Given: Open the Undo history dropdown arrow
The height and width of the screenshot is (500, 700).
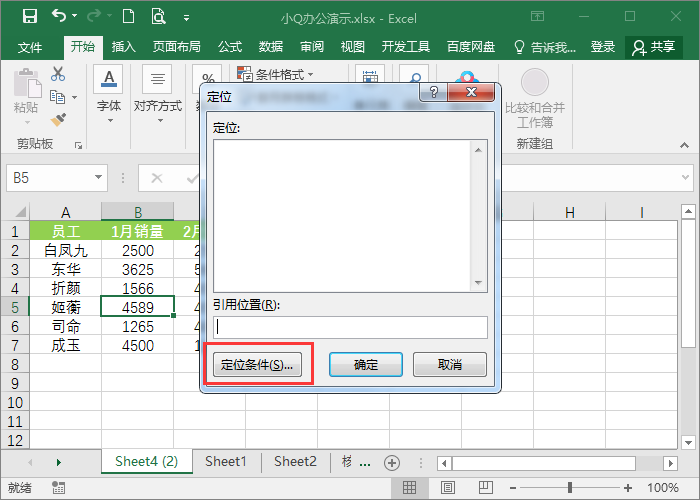Looking at the screenshot, I should tap(75, 16).
